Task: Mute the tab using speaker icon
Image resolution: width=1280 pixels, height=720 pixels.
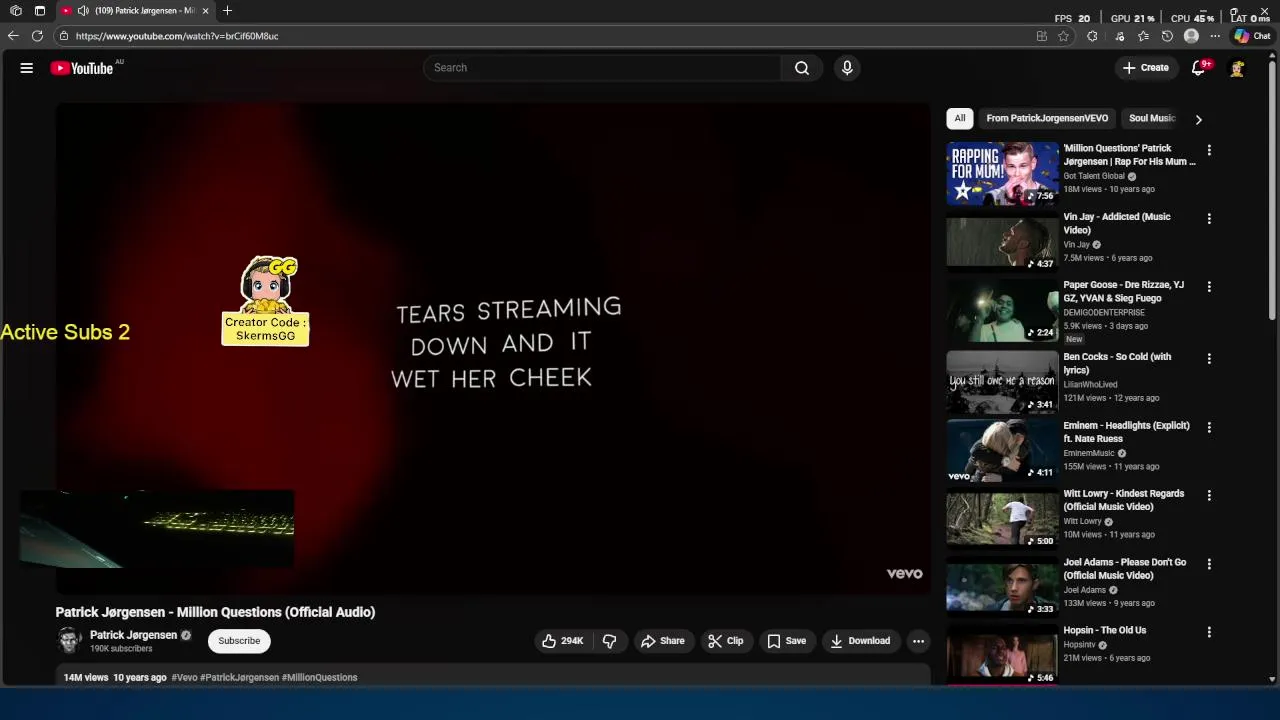Action: [x=83, y=11]
